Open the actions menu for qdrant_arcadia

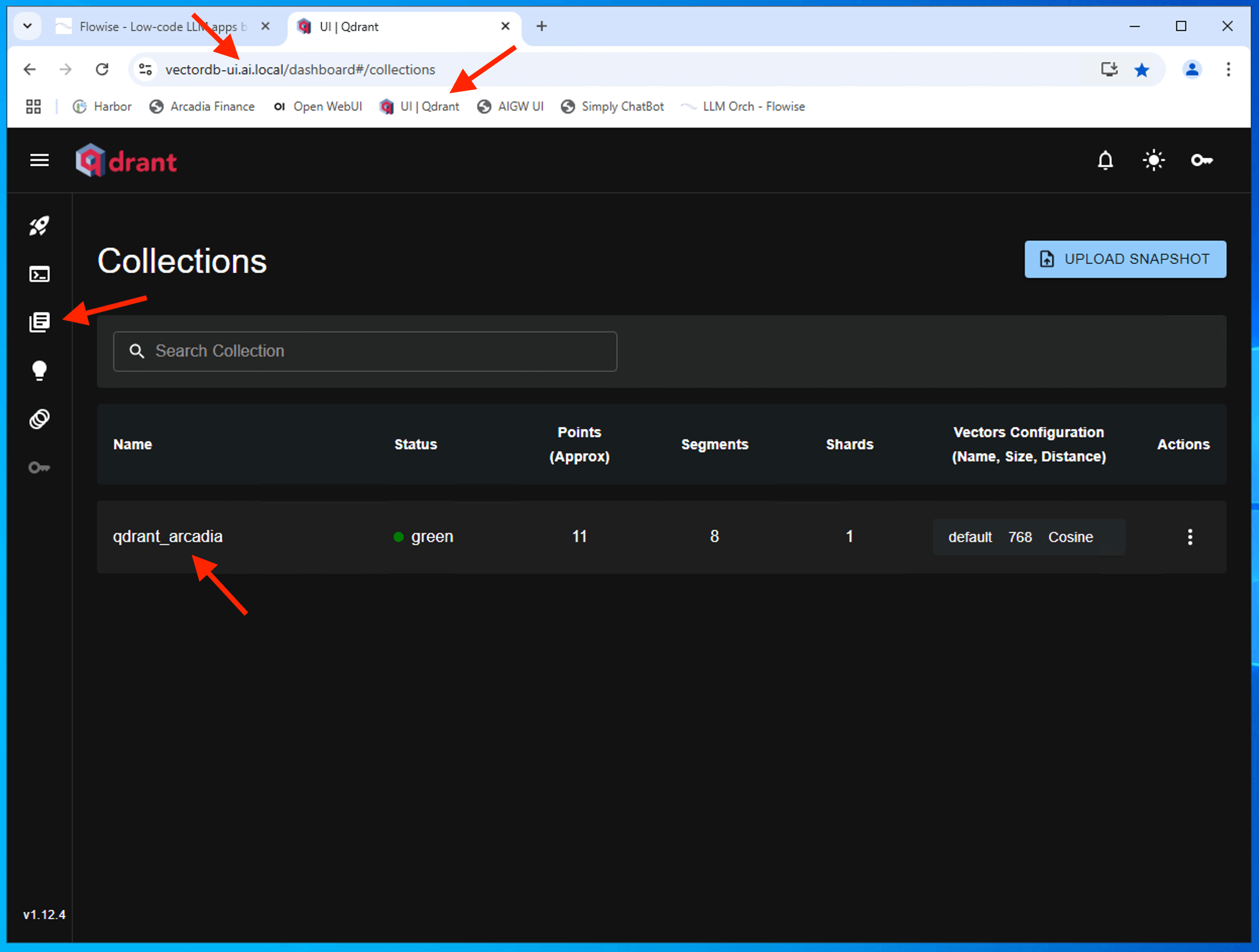[x=1189, y=537]
